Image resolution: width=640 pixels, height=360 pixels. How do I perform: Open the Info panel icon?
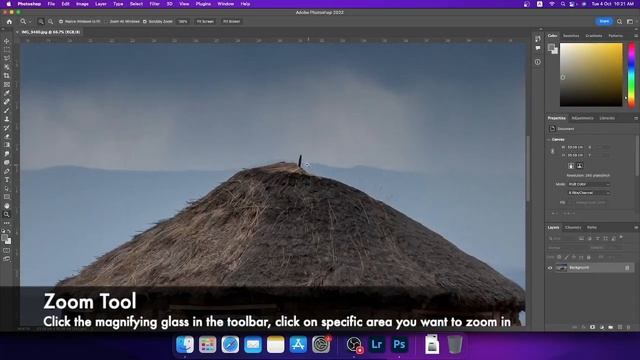538,62
